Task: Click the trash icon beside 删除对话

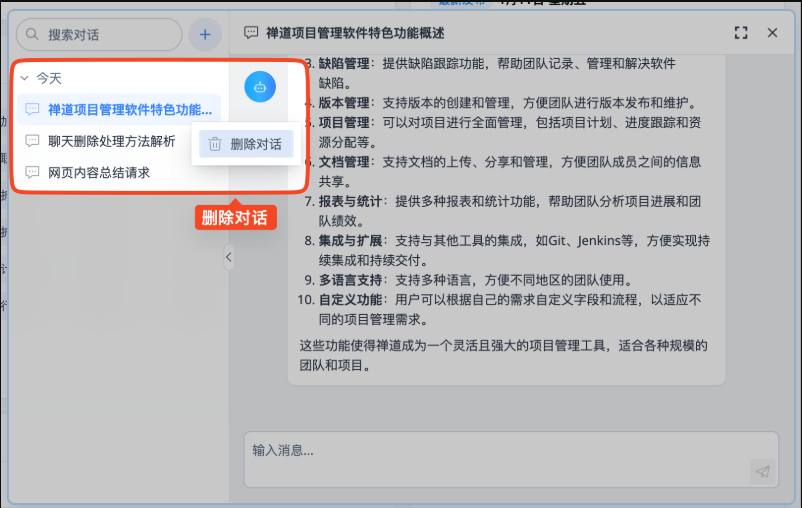Action: pos(215,144)
